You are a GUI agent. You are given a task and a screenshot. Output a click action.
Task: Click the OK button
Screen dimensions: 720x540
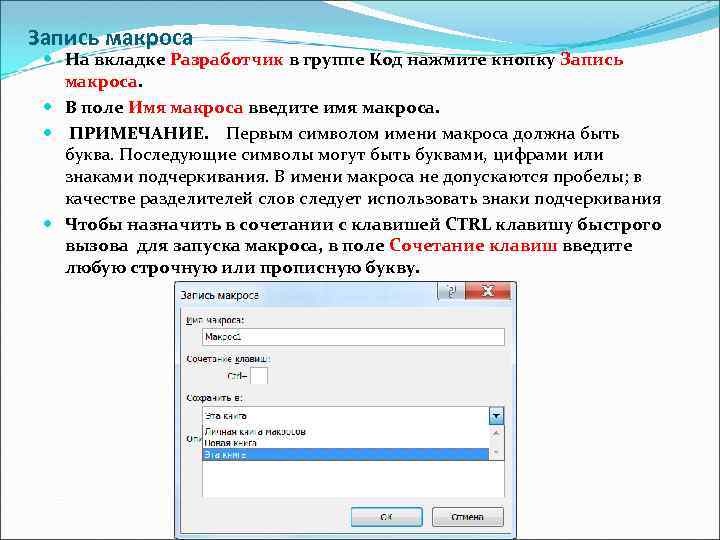click(x=387, y=517)
